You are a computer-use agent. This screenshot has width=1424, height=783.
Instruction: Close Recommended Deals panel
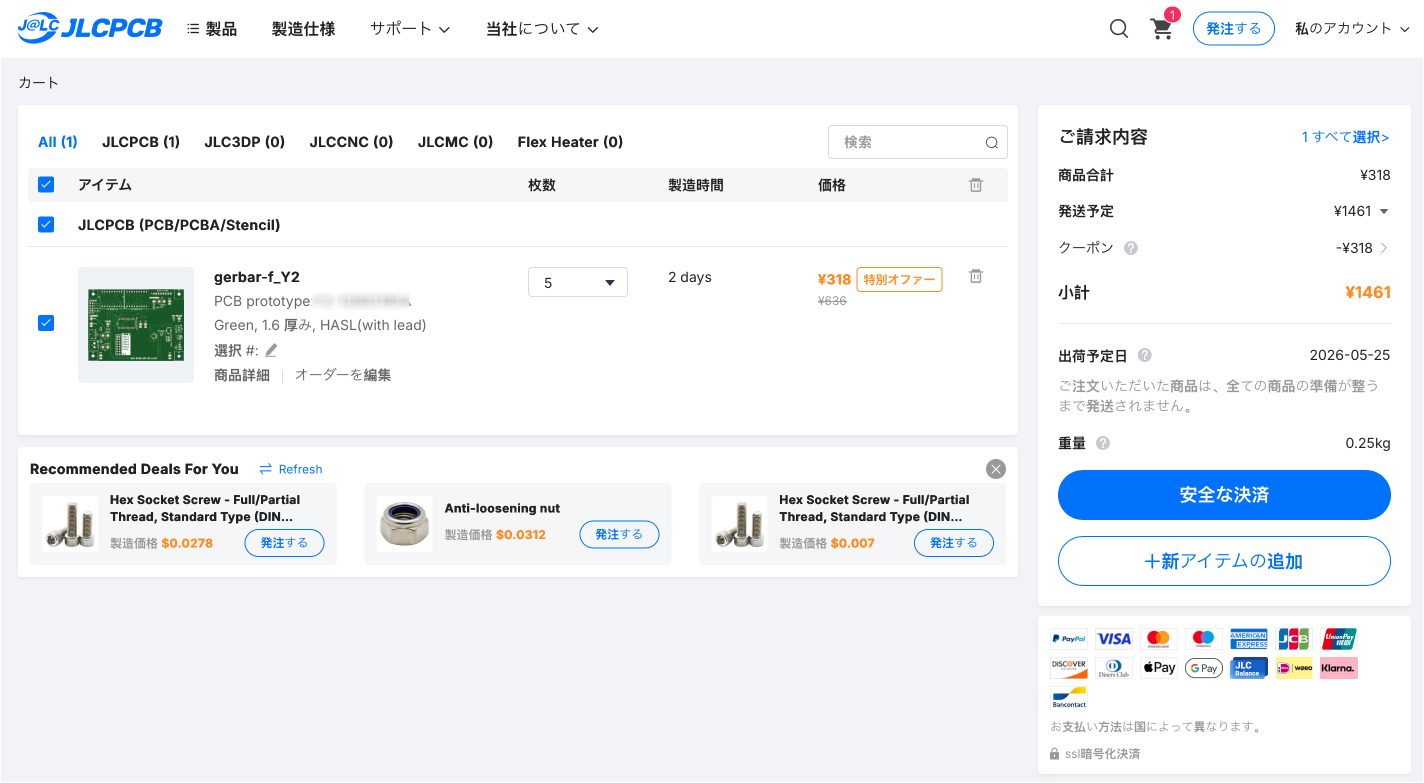[995, 469]
